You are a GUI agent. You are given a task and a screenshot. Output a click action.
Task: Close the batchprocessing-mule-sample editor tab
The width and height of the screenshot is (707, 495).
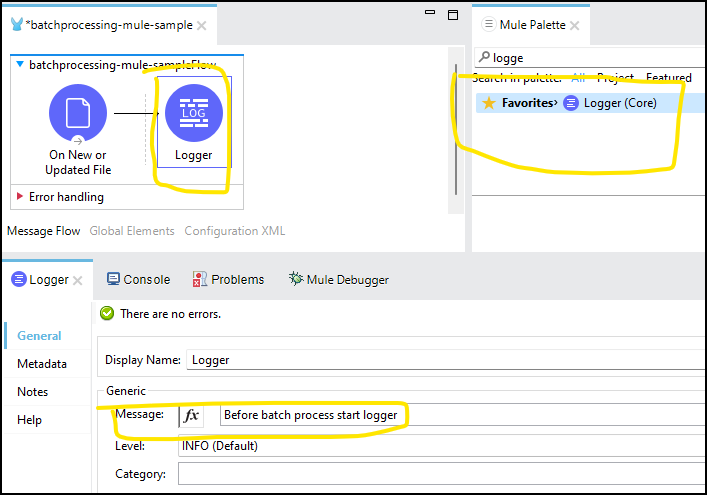[202, 25]
